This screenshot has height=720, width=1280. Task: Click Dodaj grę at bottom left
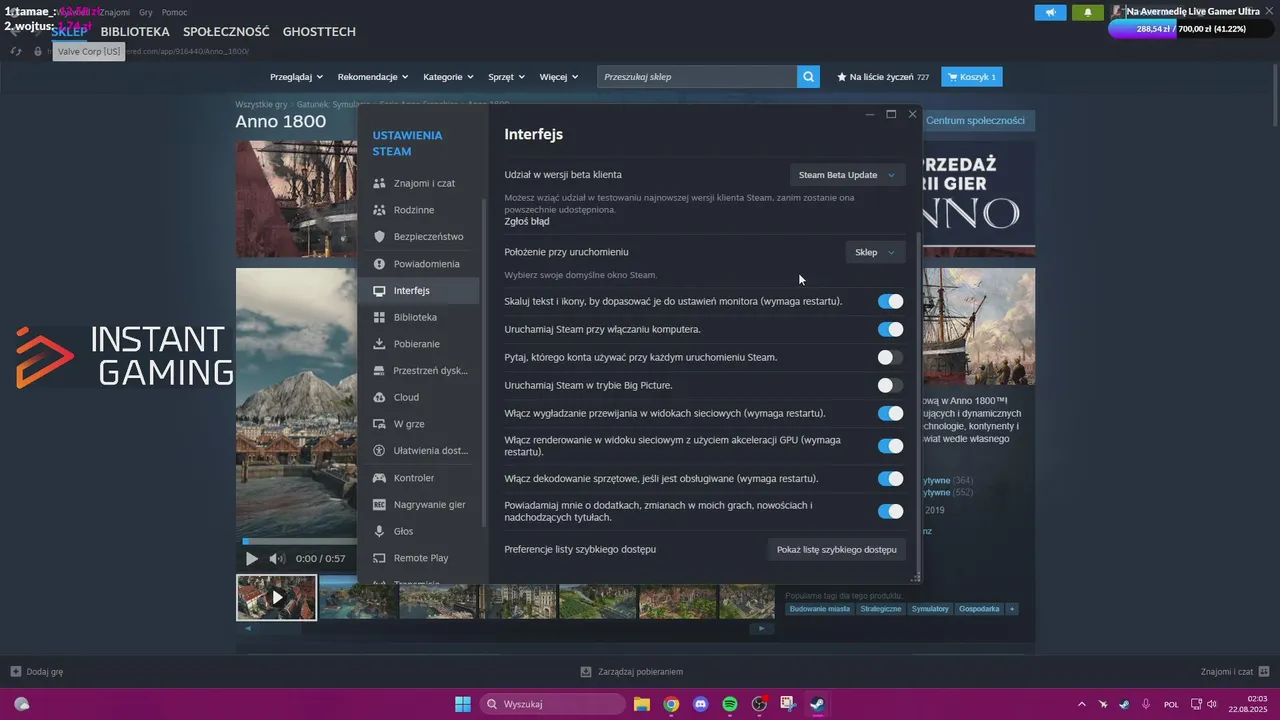(x=37, y=672)
